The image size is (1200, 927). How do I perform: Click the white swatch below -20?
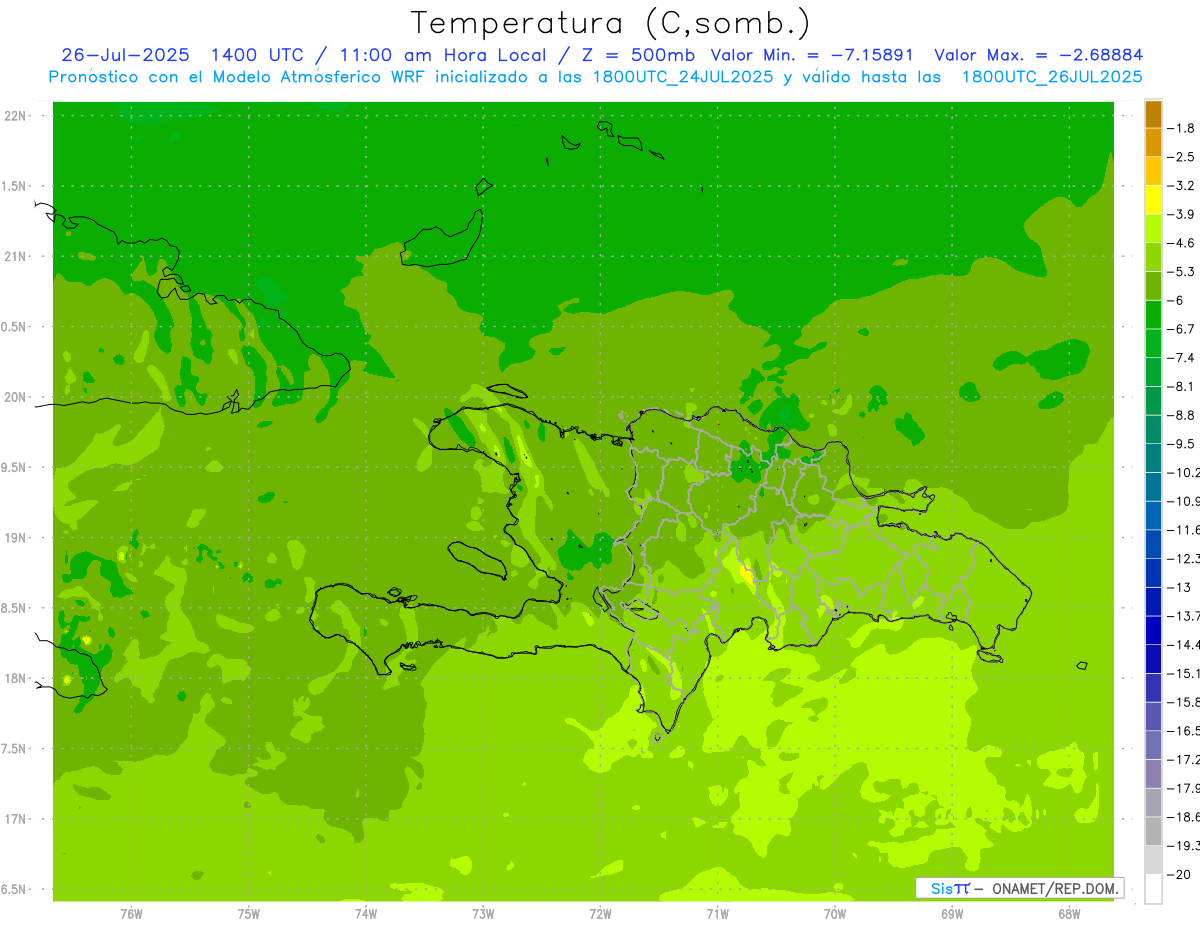[1153, 889]
